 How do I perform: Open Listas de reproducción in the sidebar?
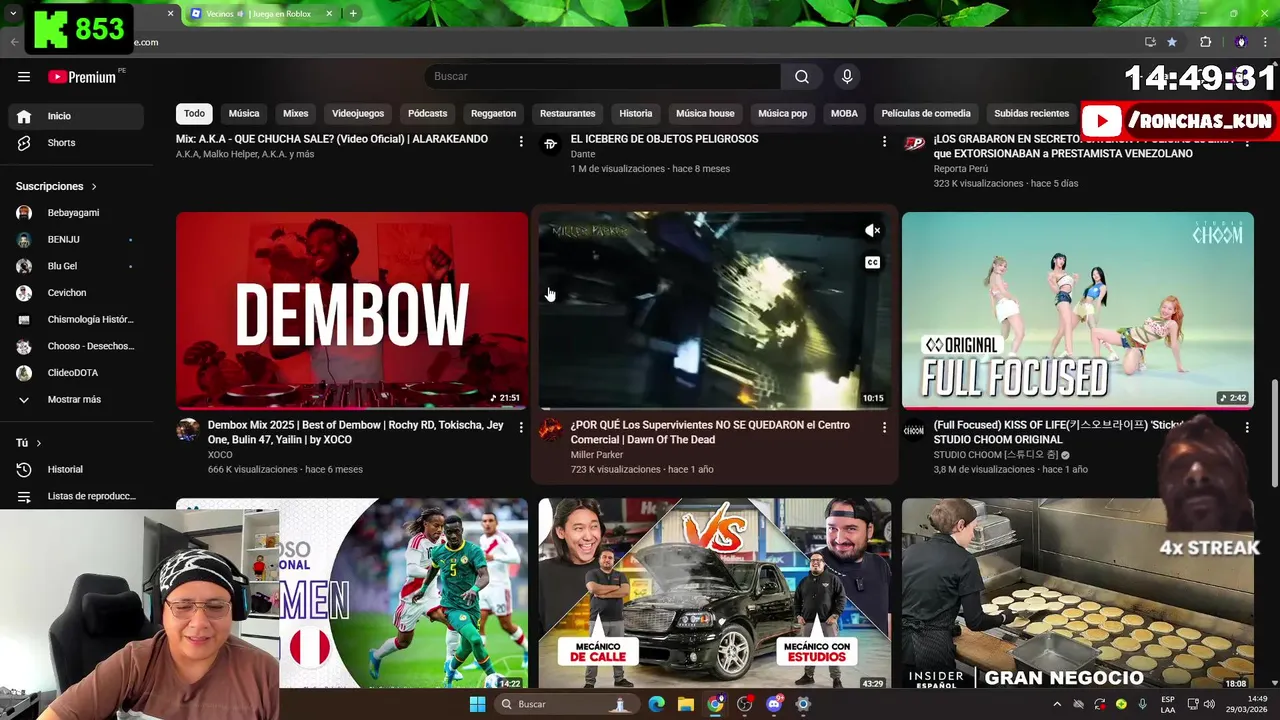click(x=76, y=497)
